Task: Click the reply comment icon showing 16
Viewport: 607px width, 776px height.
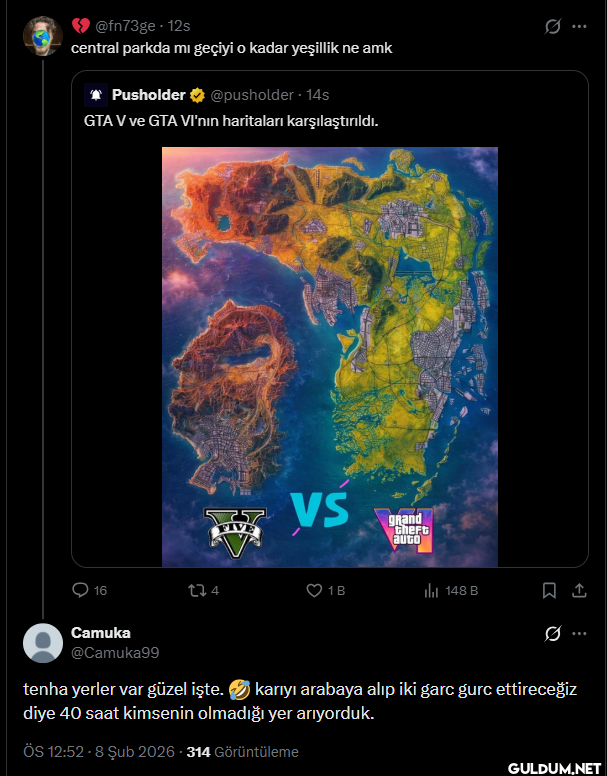Action: click(x=80, y=590)
